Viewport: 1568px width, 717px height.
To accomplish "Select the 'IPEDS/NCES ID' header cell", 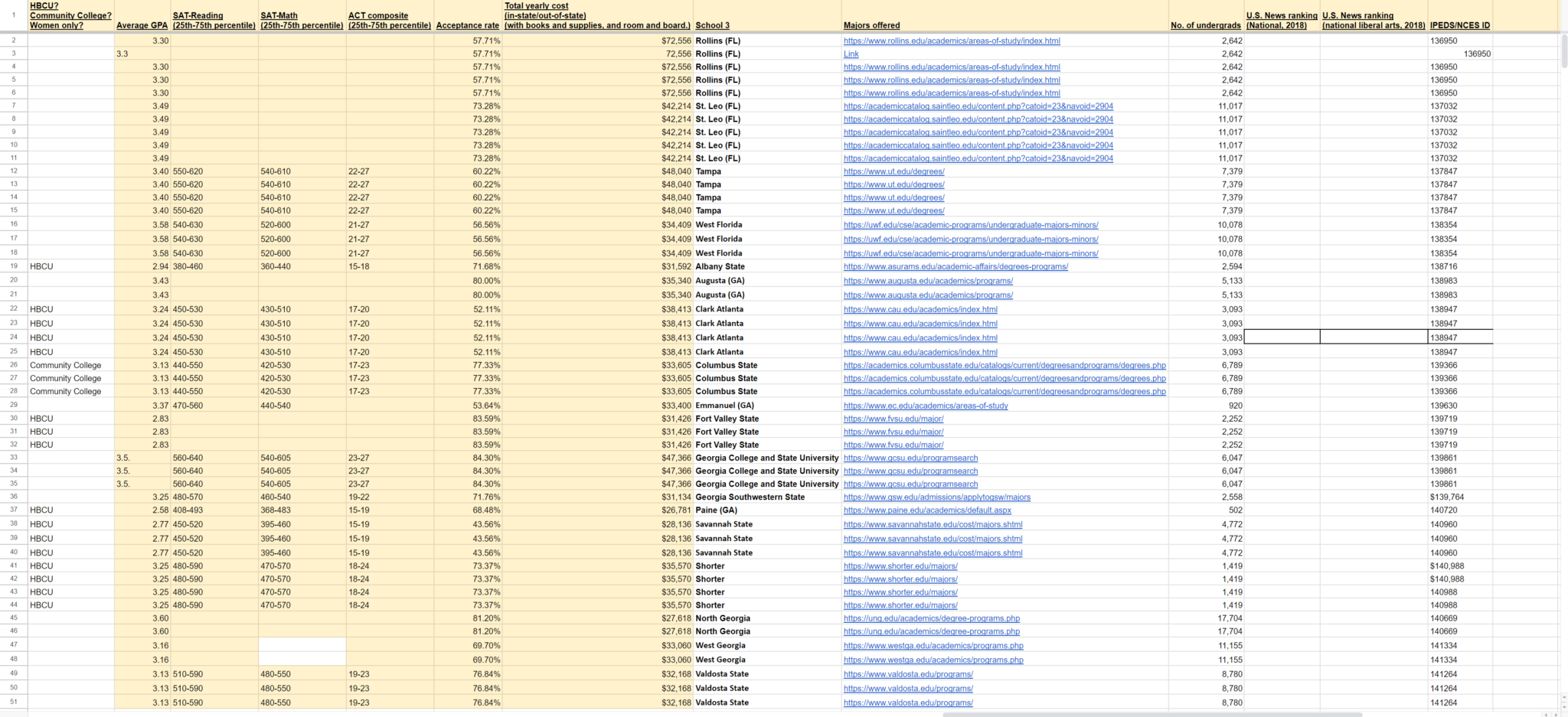I will (1460, 16).
